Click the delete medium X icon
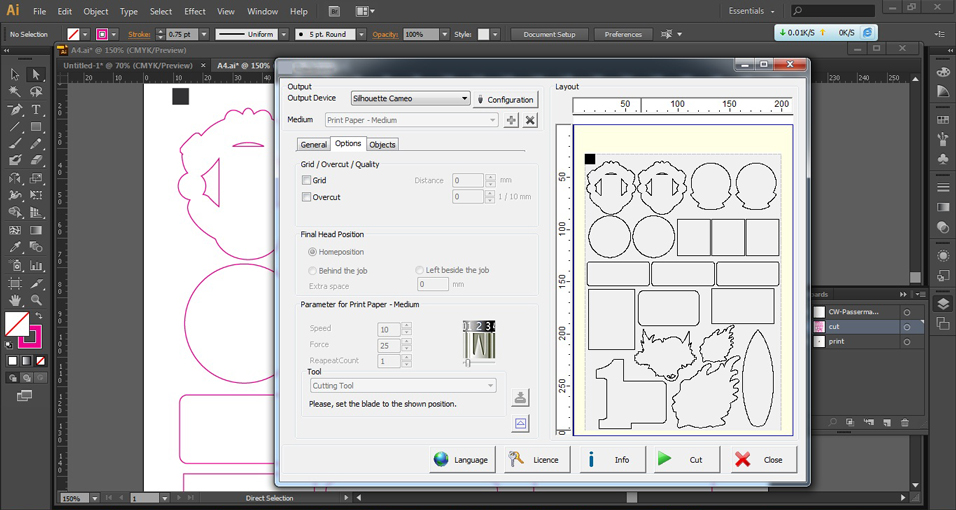This screenshot has width=956, height=510. [x=530, y=120]
